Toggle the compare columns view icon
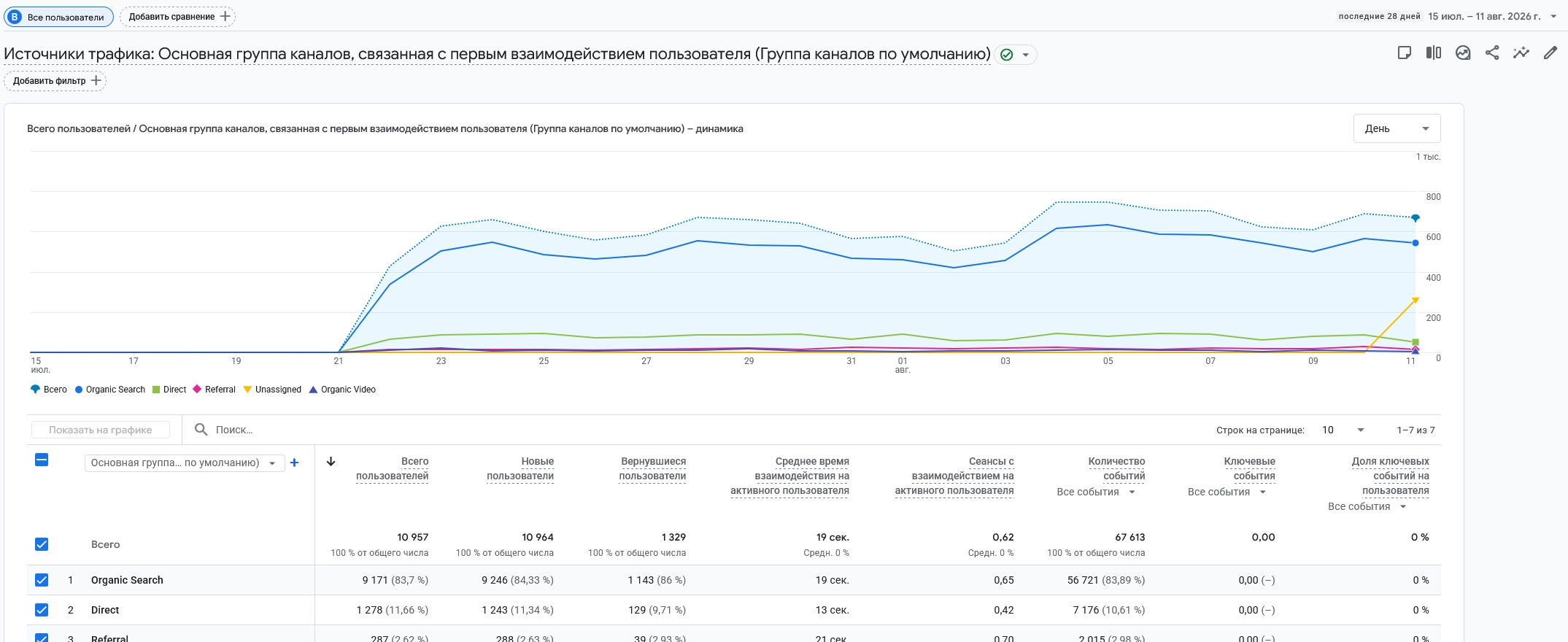1568x642 pixels. click(1434, 53)
